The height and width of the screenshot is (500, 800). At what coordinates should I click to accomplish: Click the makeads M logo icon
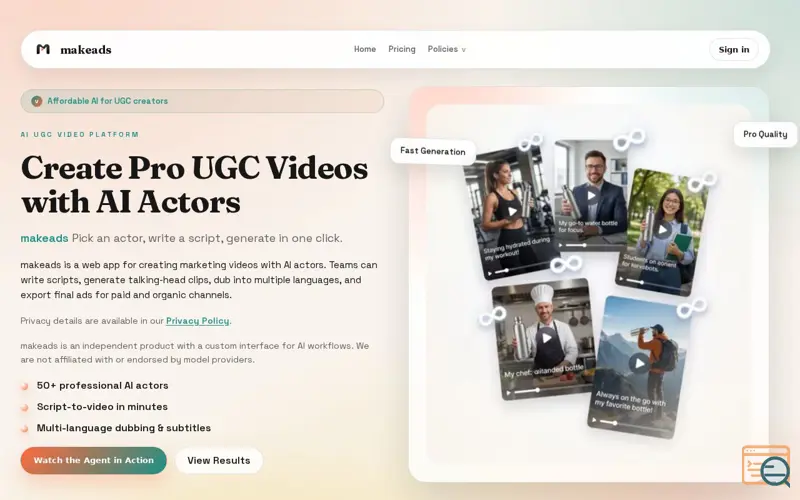click(x=43, y=49)
